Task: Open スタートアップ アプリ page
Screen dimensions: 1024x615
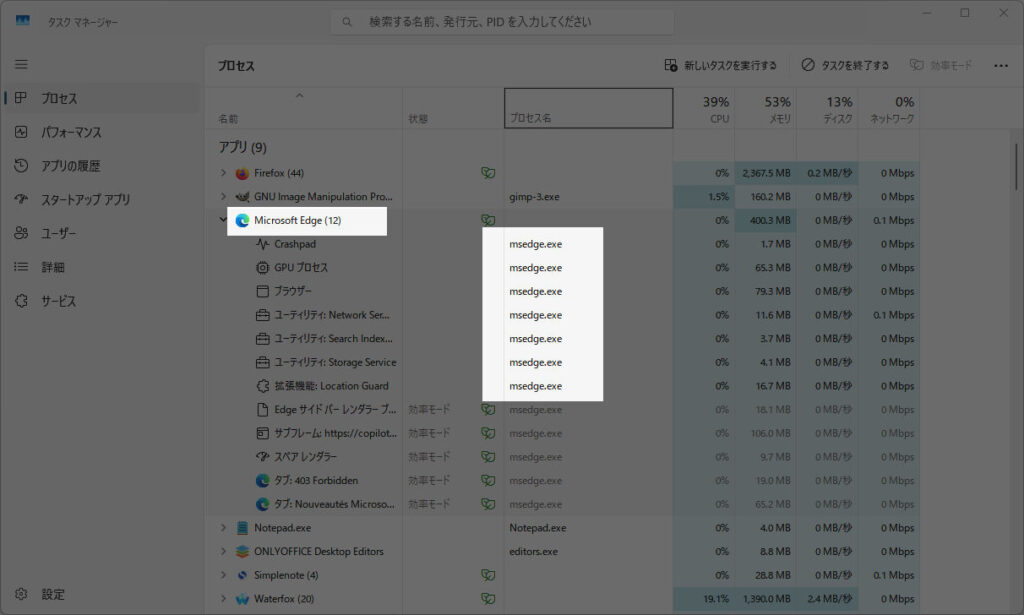Action: [101, 200]
